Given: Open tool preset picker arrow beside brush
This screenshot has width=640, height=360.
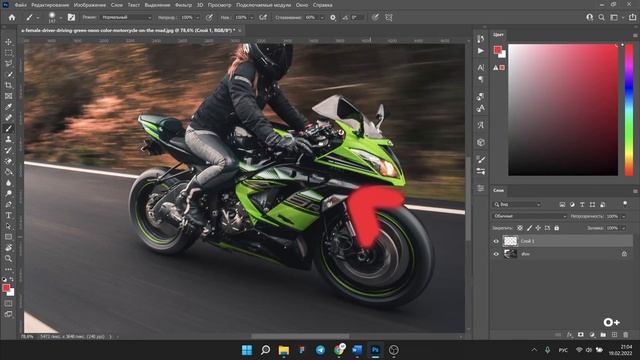Looking at the screenshot, I should click(38, 18).
